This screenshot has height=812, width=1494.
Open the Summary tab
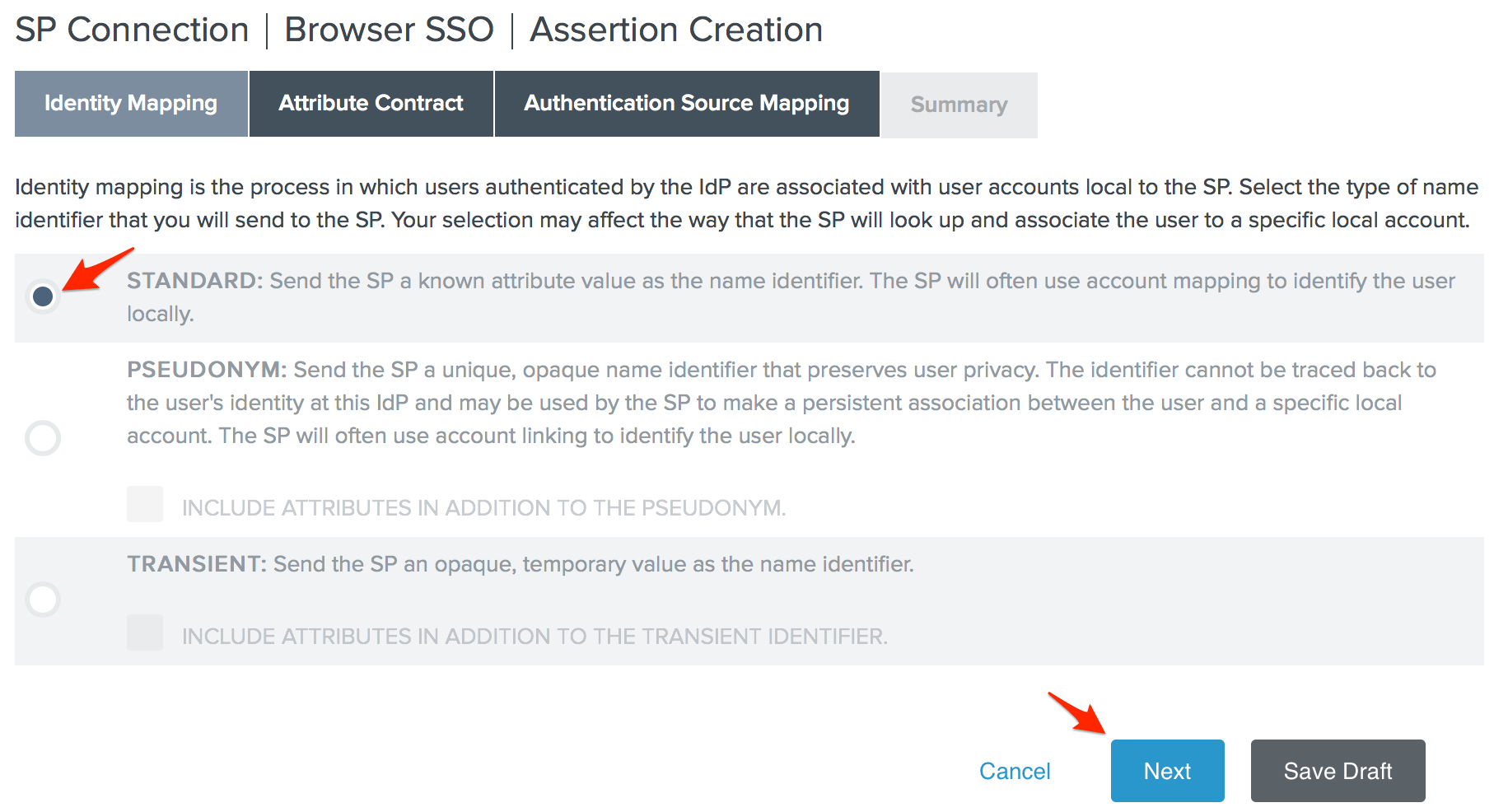click(x=959, y=105)
